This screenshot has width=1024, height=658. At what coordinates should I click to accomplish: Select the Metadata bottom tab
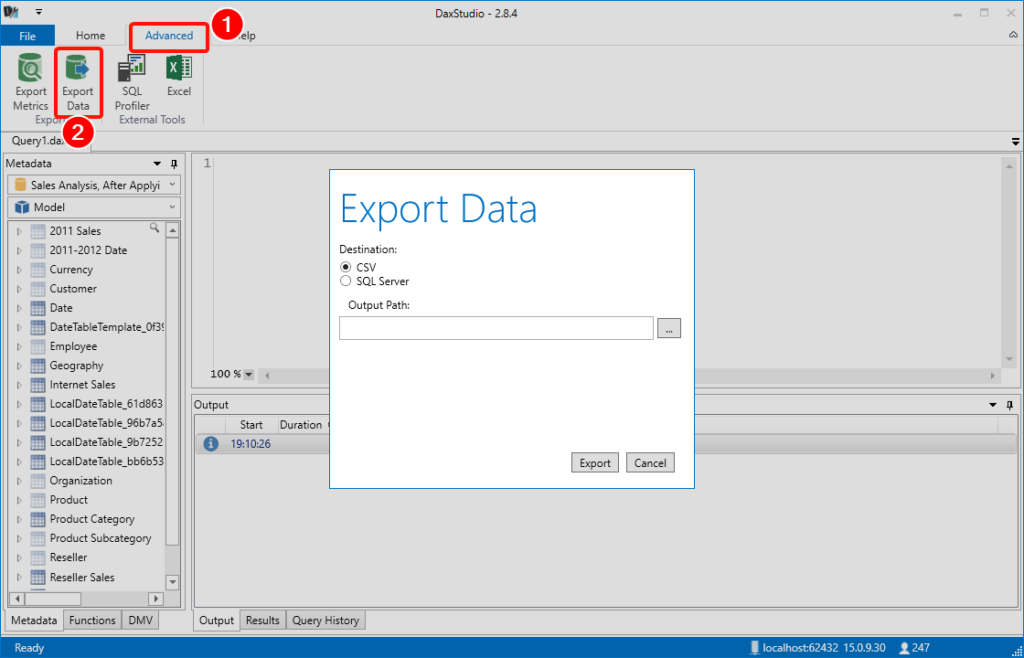pos(34,620)
